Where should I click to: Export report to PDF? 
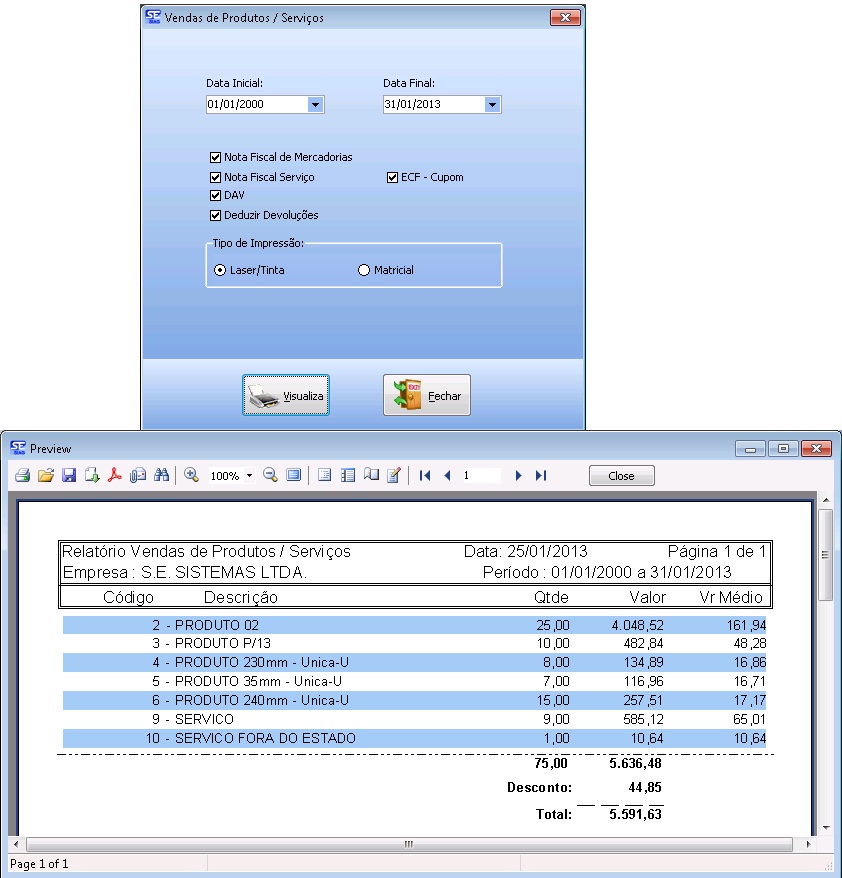coord(115,476)
